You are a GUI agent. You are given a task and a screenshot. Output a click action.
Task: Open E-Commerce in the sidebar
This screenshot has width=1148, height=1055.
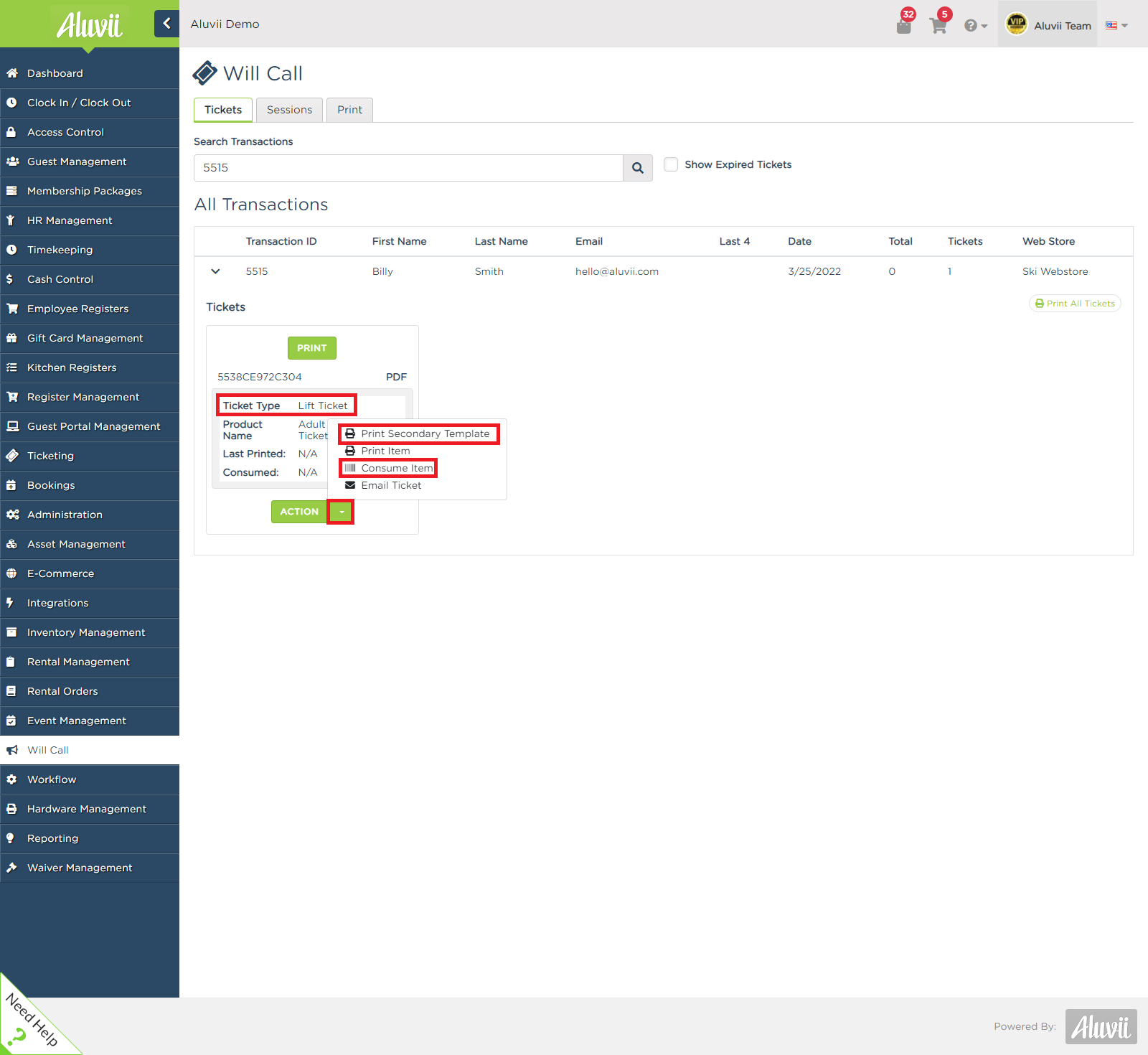point(90,573)
